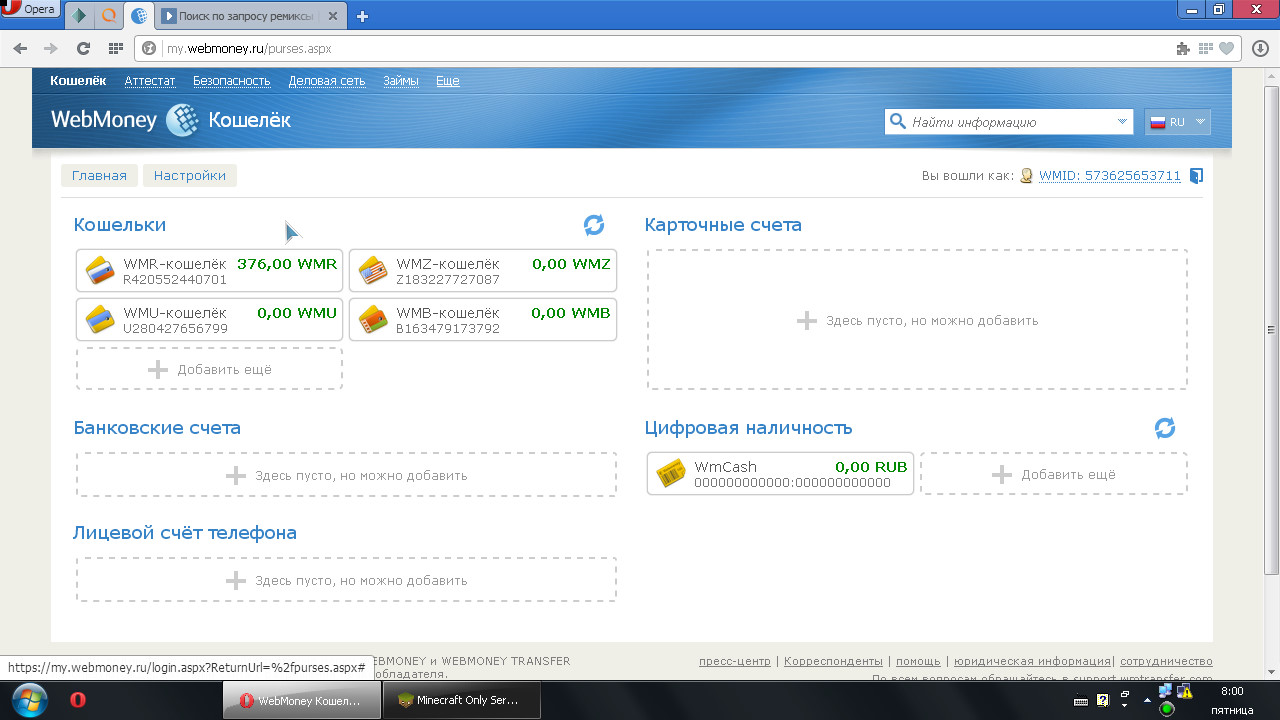Show site info globe badge
This screenshot has height=720, width=1280.
(150, 48)
